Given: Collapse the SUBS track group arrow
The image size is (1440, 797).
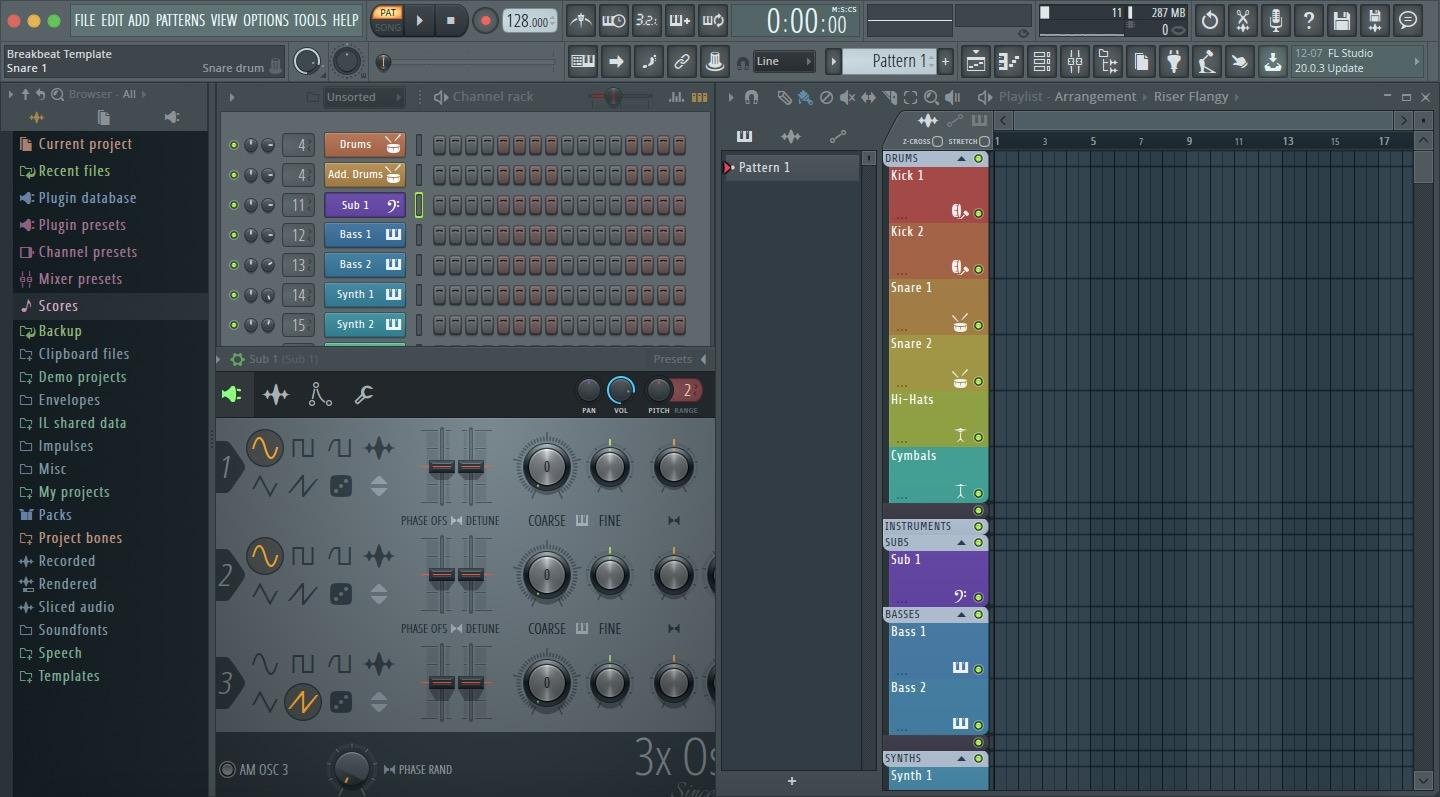Looking at the screenshot, I should pyautogui.click(x=961, y=542).
